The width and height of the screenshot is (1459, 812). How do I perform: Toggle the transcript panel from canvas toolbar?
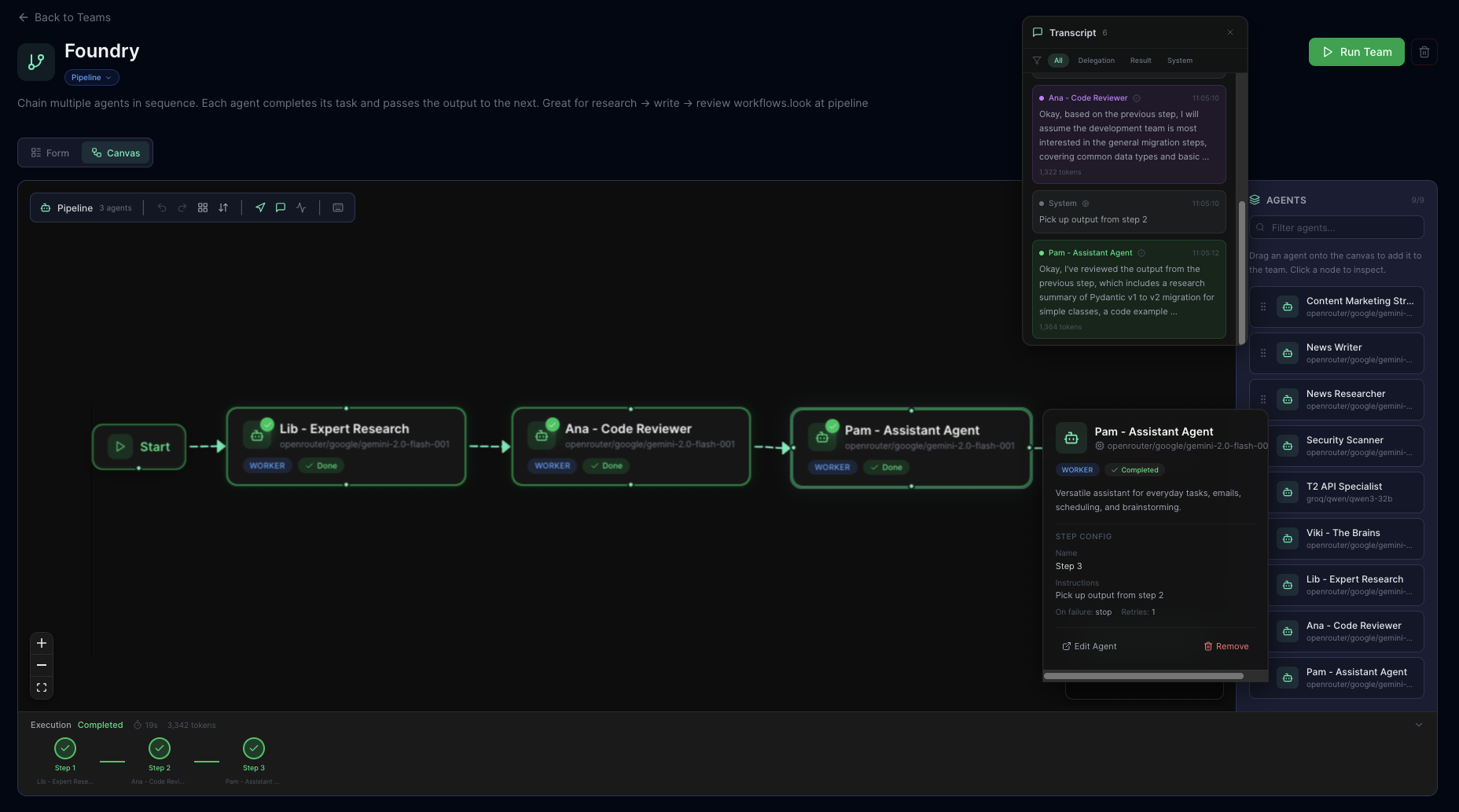click(281, 208)
